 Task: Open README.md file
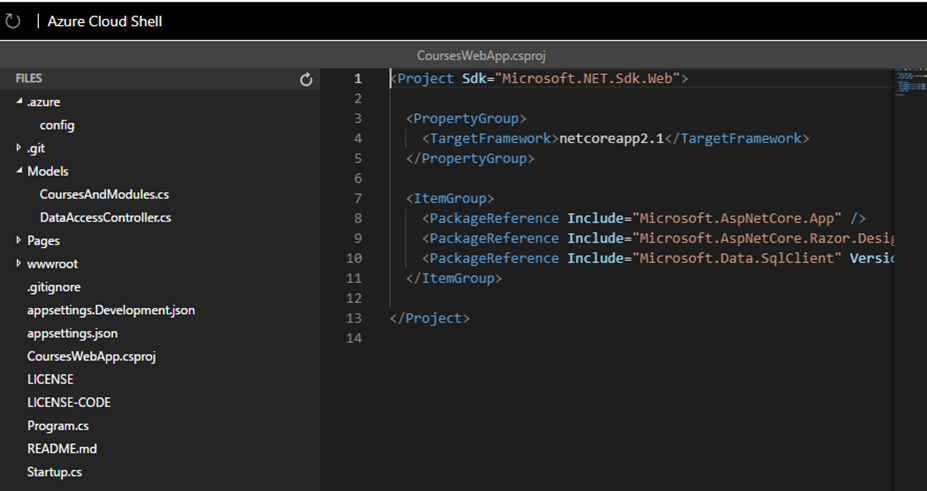tap(62, 448)
